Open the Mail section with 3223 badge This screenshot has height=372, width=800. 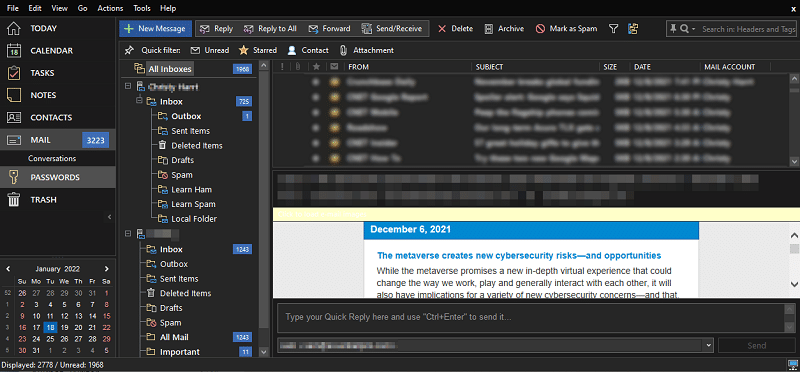(x=58, y=140)
